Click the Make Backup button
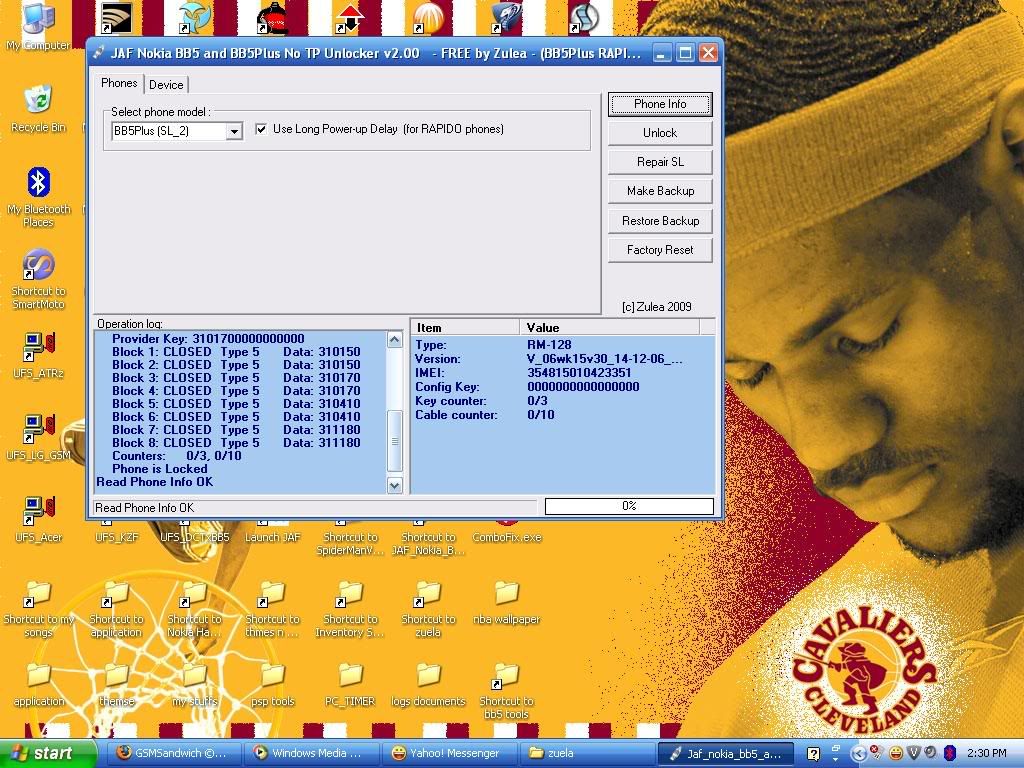The image size is (1024, 768). [660, 191]
